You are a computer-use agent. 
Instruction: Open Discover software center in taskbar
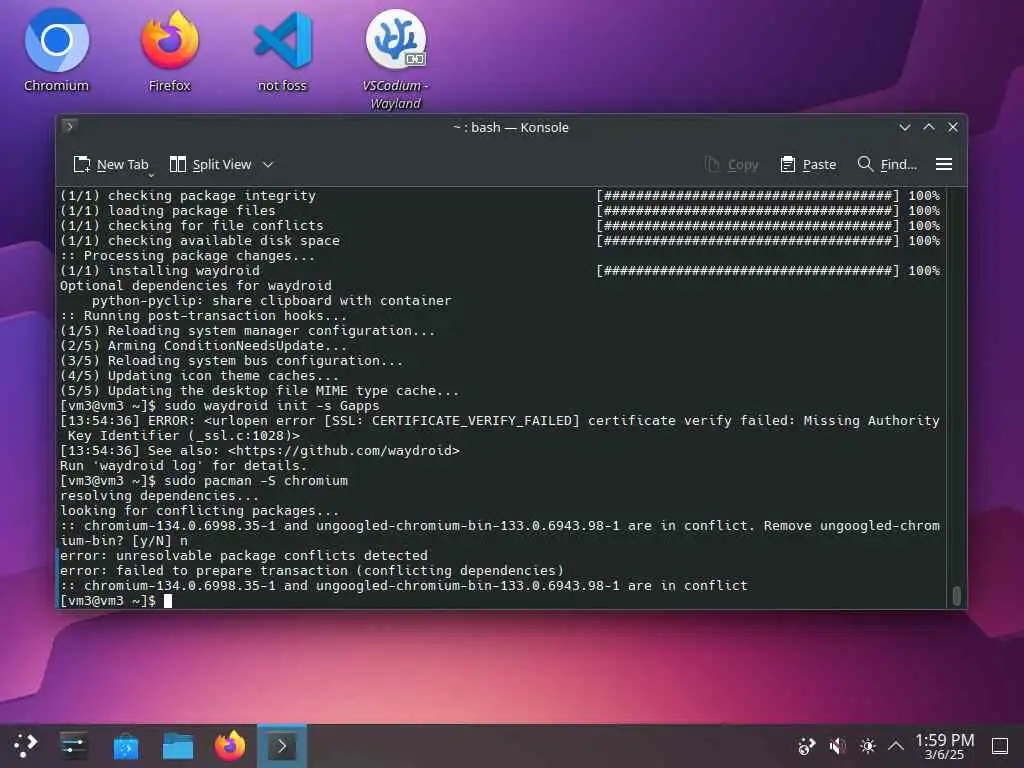[x=125, y=746]
